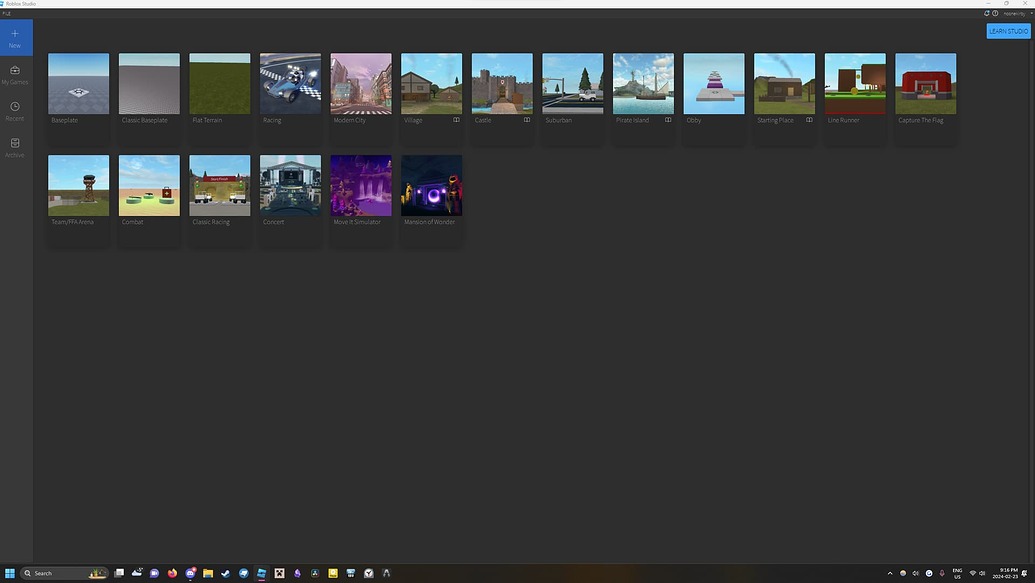Select the Combat template thumbnail
Image resolution: width=1035 pixels, height=583 pixels.
click(x=149, y=186)
